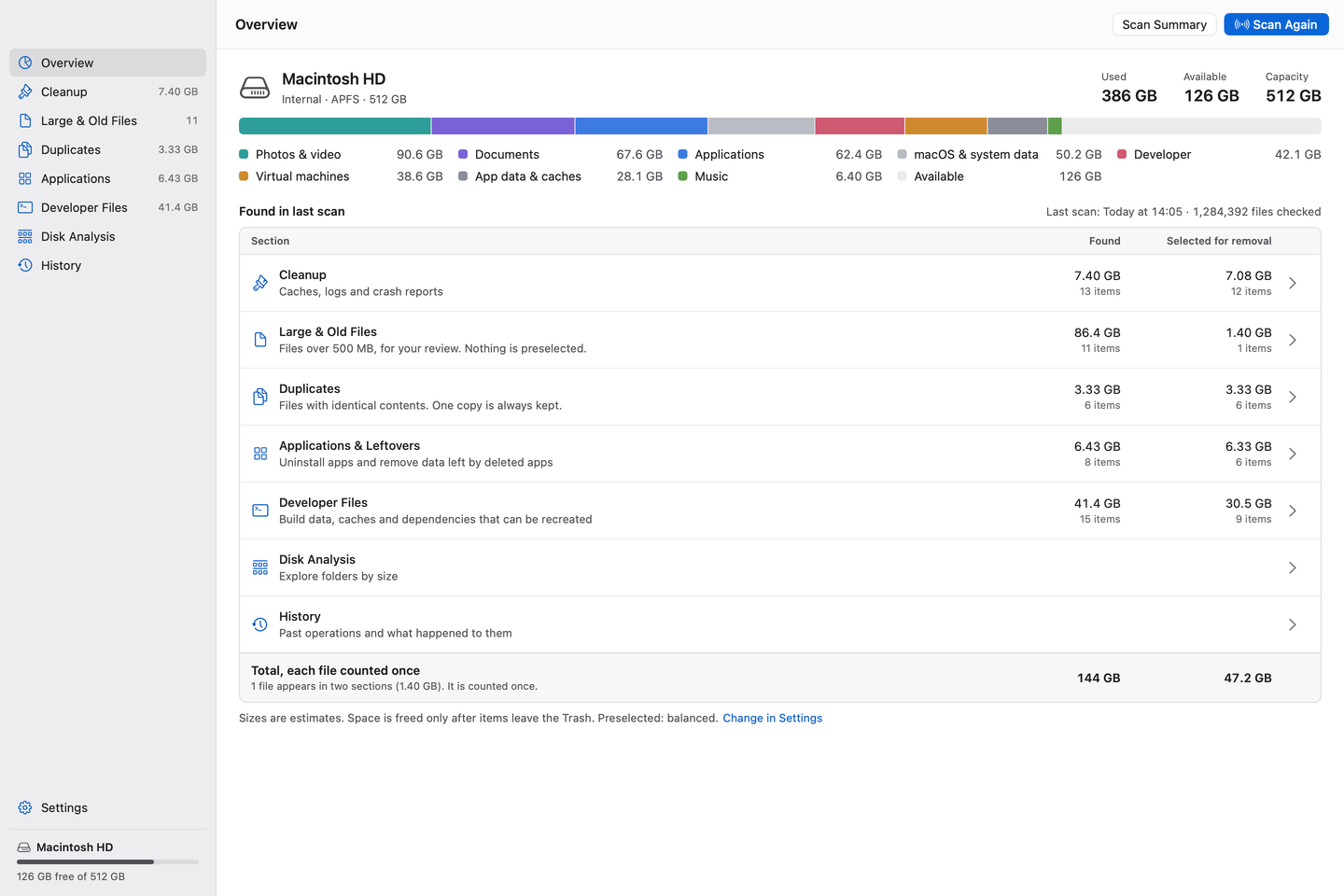Click the '144 GB' total found value

pos(1099,678)
